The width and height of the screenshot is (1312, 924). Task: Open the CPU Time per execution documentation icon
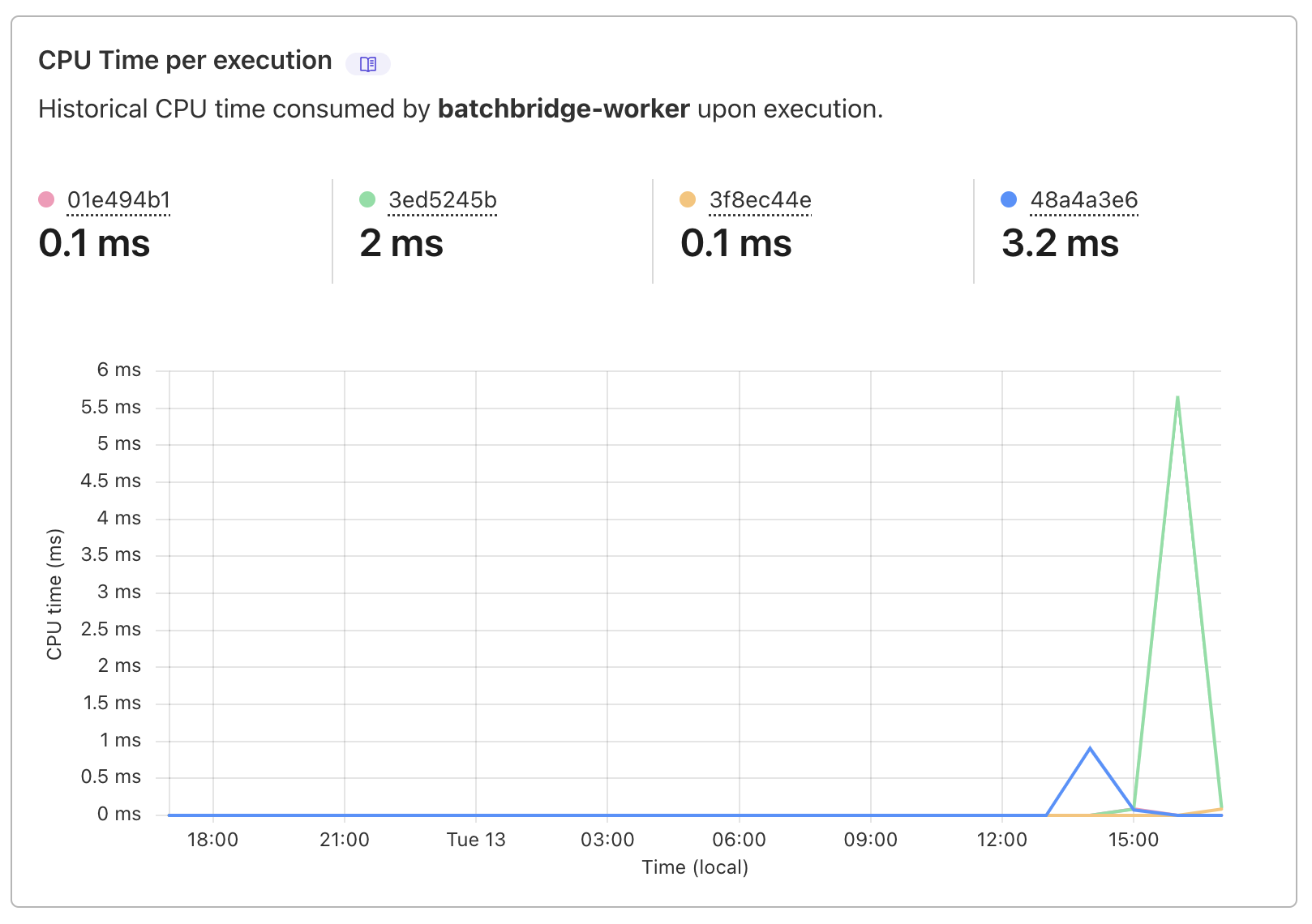coord(367,62)
